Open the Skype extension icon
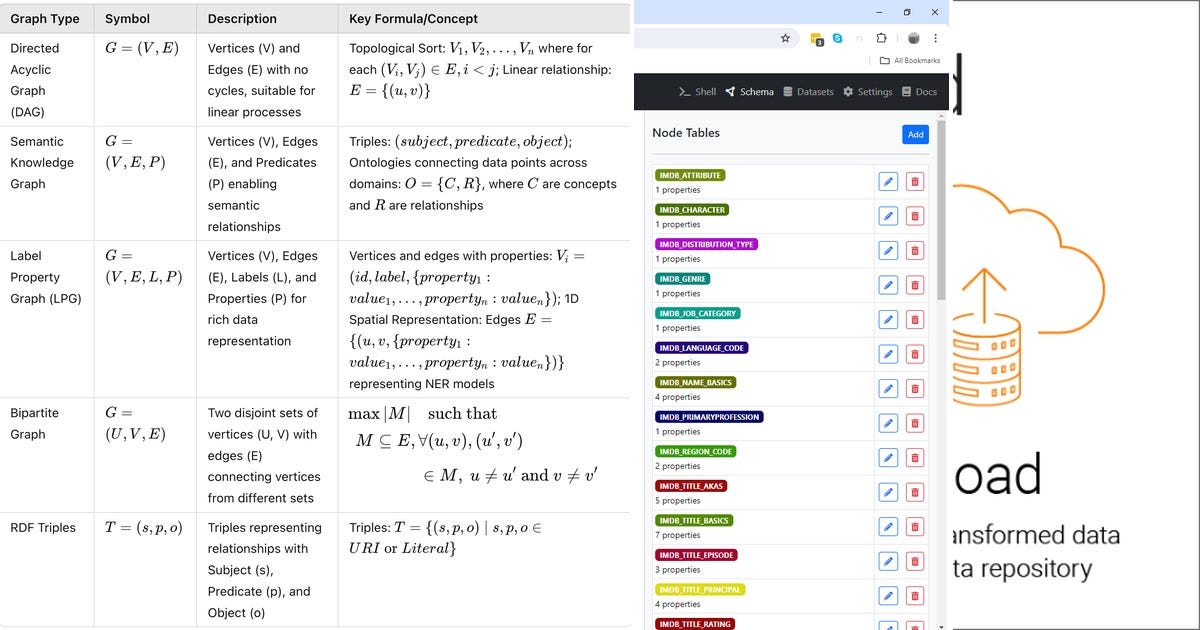Screen dimensions: 1200x630 837,37
